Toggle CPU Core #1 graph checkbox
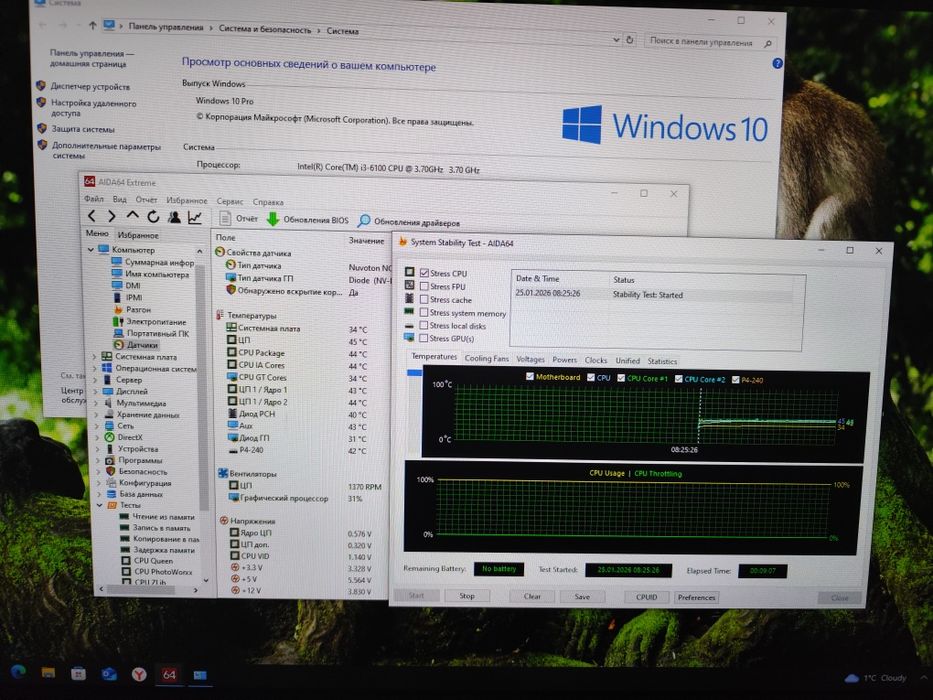The image size is (933, 700). [x=621, y=378]
